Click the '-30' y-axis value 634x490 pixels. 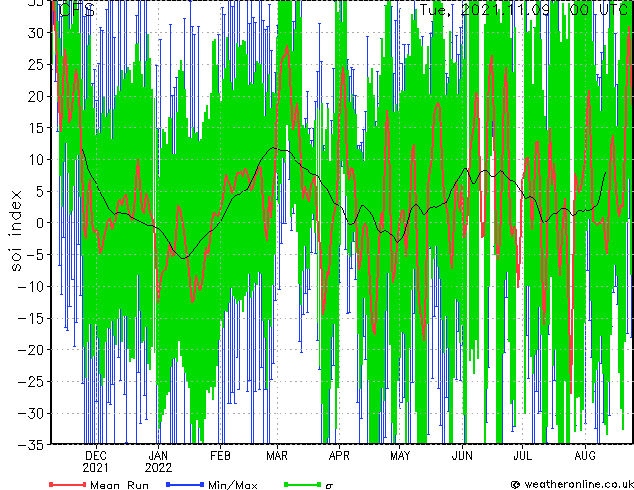coord(31,413)
